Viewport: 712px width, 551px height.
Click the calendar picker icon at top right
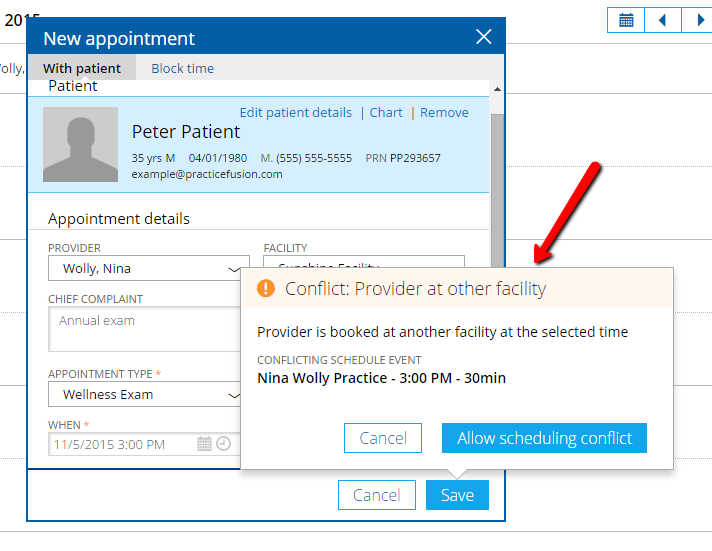(x=625, y=20)
